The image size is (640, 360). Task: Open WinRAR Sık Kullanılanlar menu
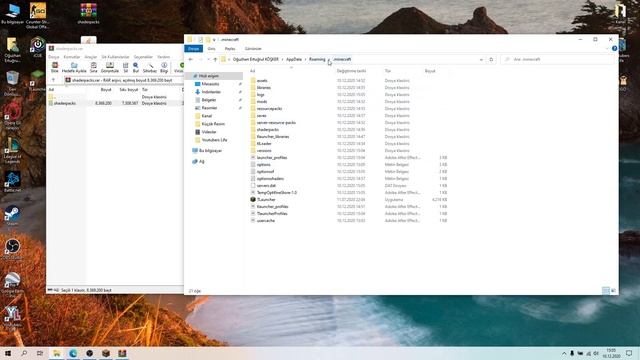tap(115, 57)
